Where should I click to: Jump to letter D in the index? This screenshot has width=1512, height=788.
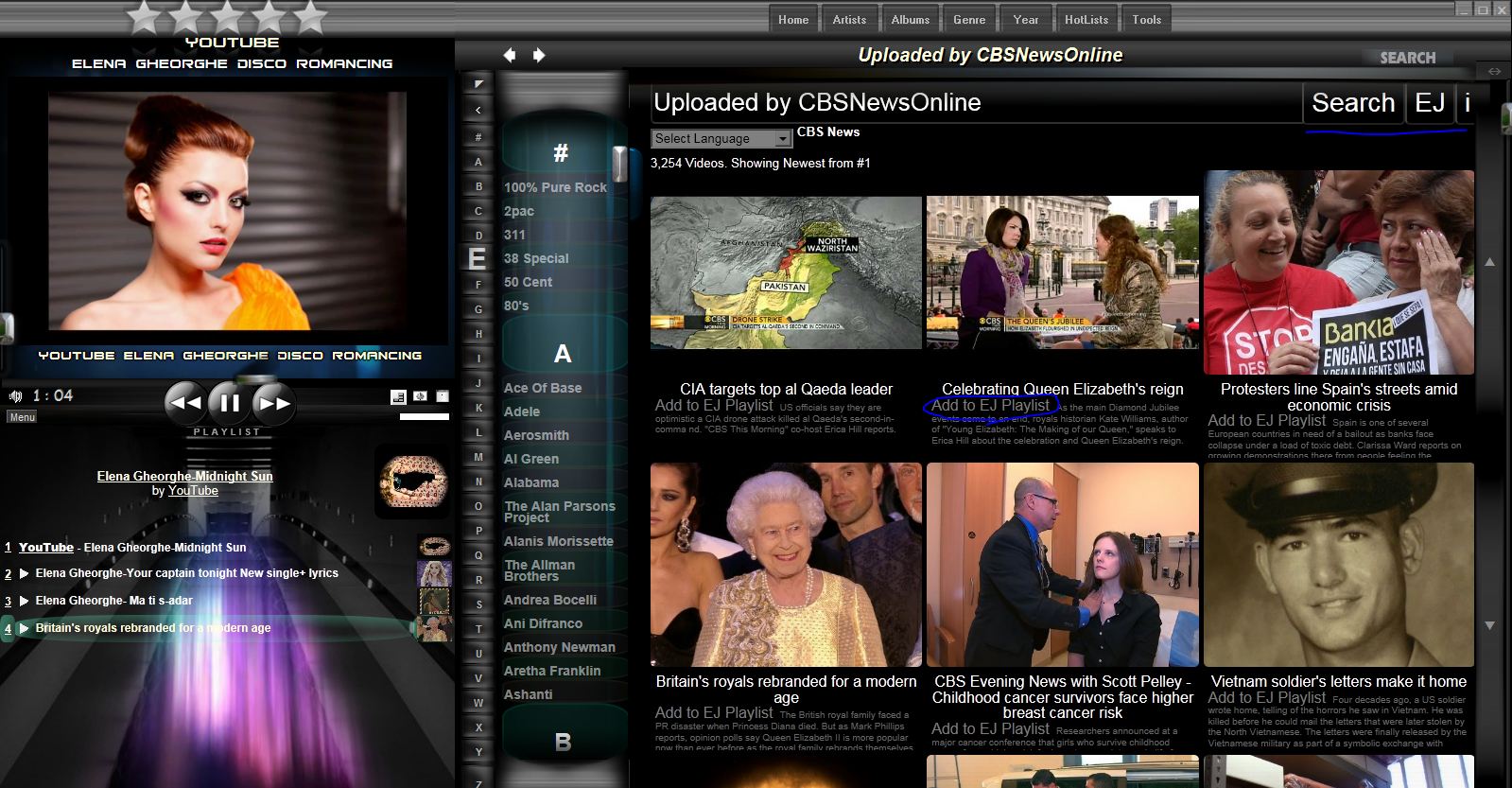(x=478, y=236)
